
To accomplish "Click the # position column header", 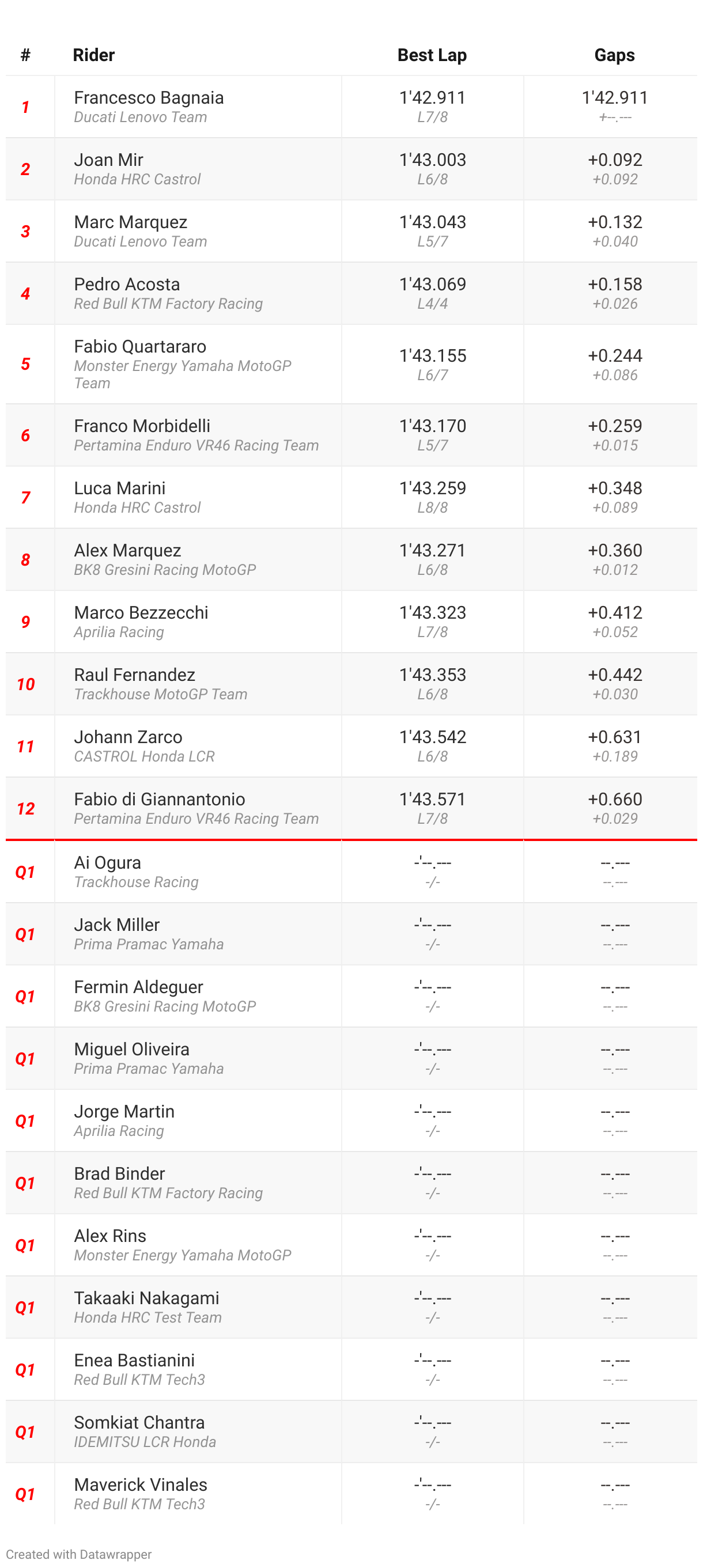I will (x=25, y=55).
